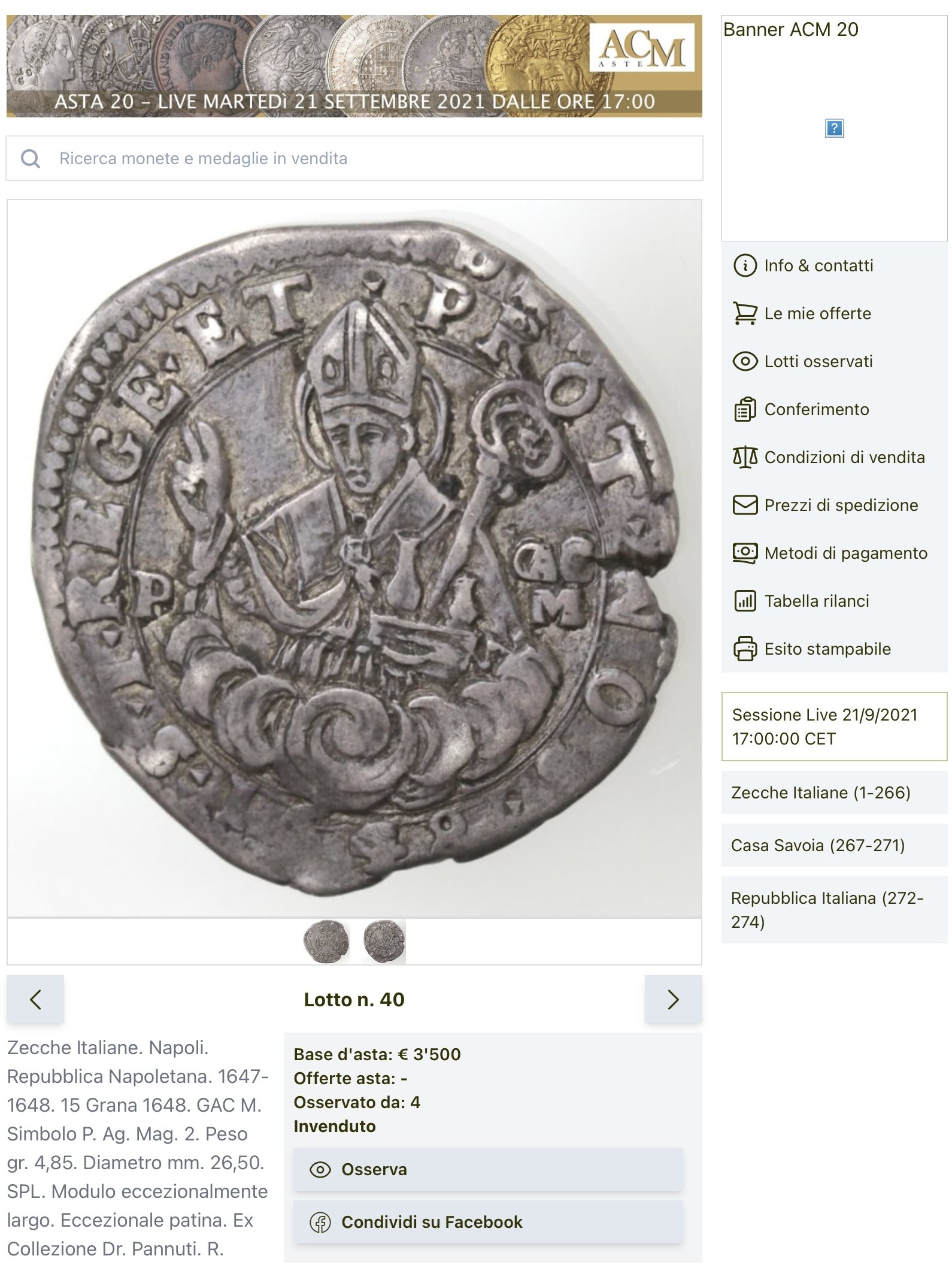952x1274 pixels.
Task: Open Tabella rilanci chart icon
Action: click(745, 601)
